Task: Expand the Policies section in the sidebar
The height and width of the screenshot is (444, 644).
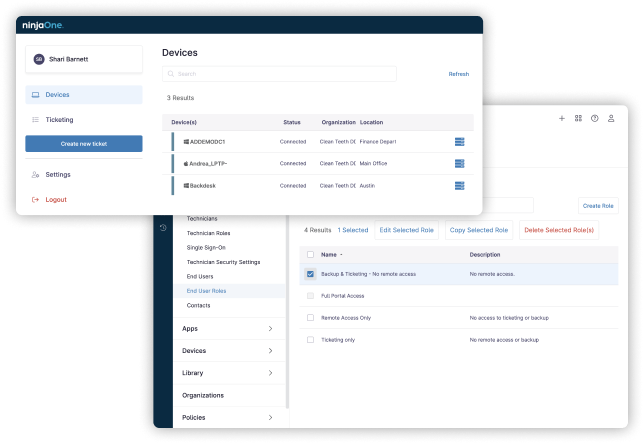Action: [270, 417]
